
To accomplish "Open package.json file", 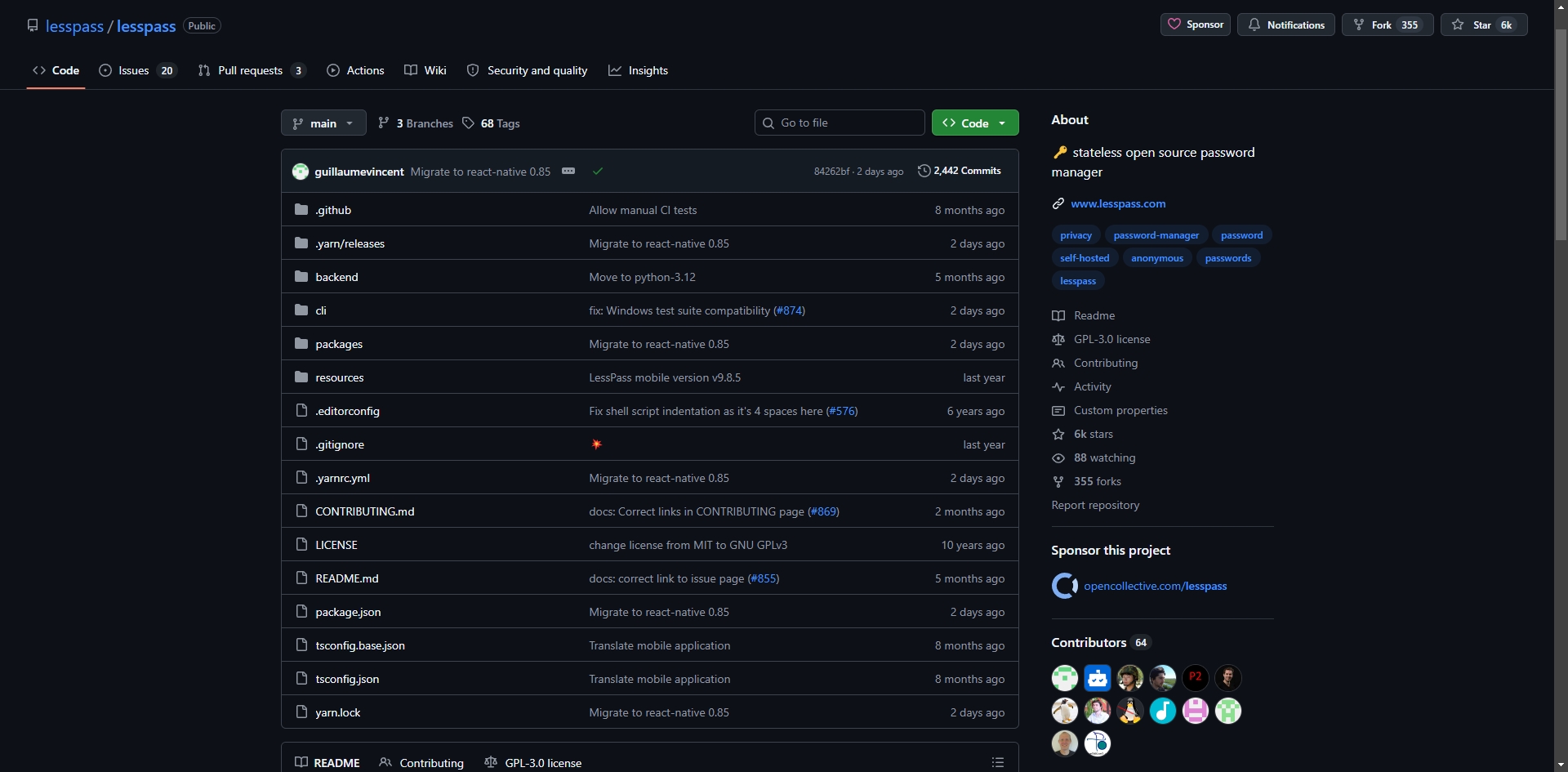I will [x=348, y=612].
